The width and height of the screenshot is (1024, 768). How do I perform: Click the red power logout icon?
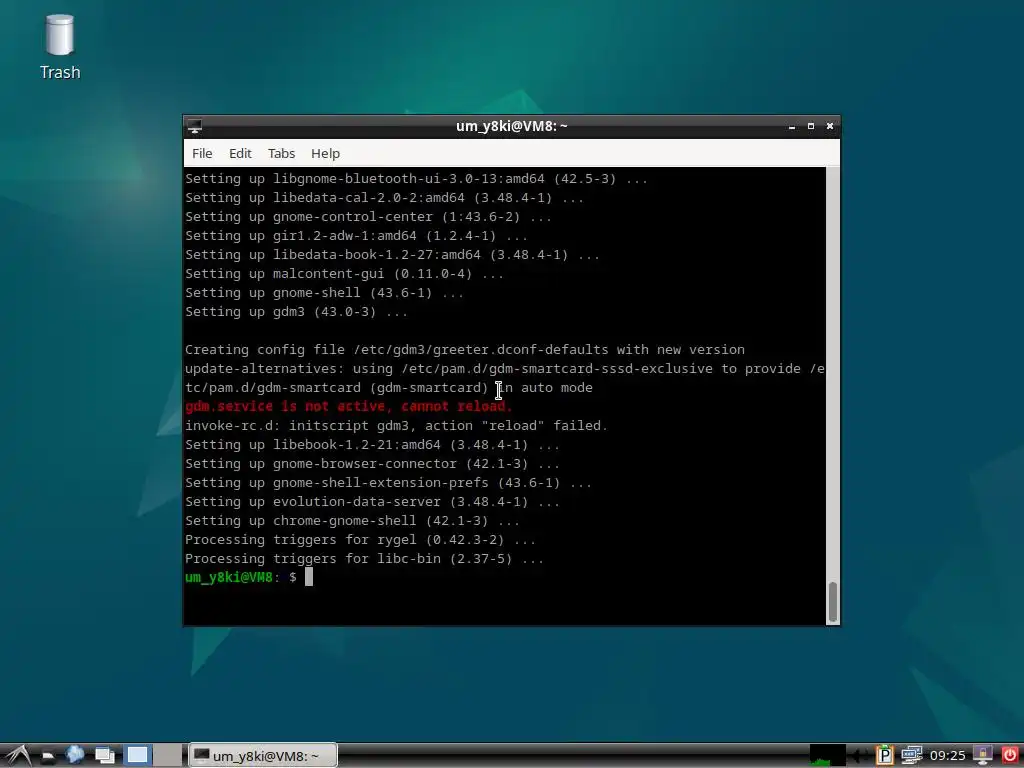[x=1010, y=756]
